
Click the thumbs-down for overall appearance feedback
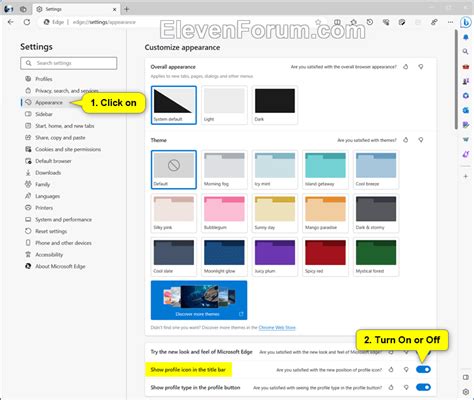click(421, 67)
